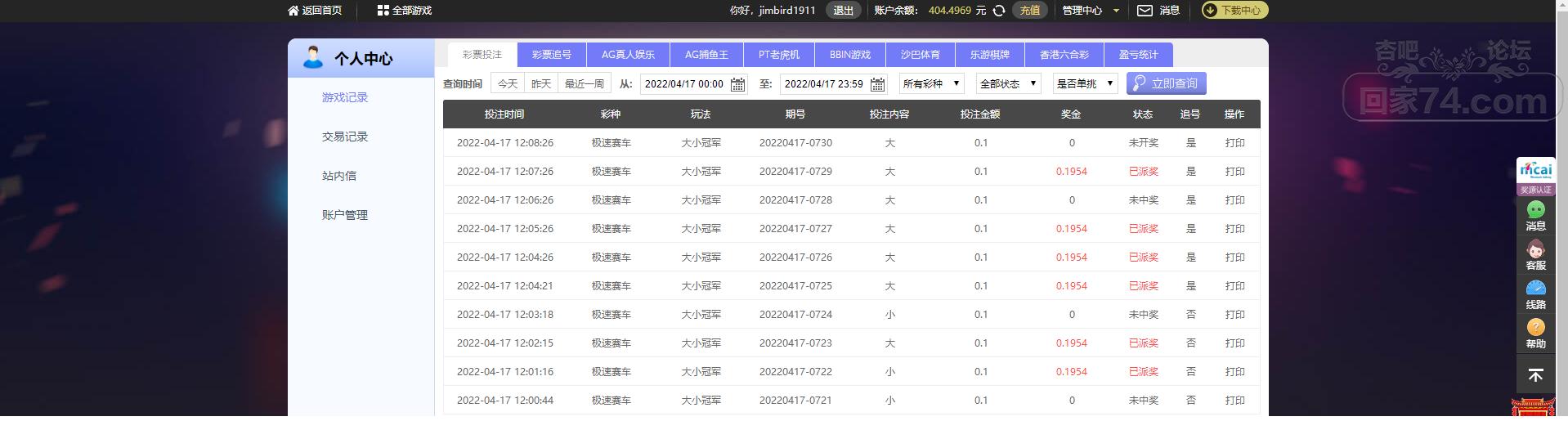Screen dimensions: 1568x448
Task: Click the account balance 404.4969
Action: [950, 11]
